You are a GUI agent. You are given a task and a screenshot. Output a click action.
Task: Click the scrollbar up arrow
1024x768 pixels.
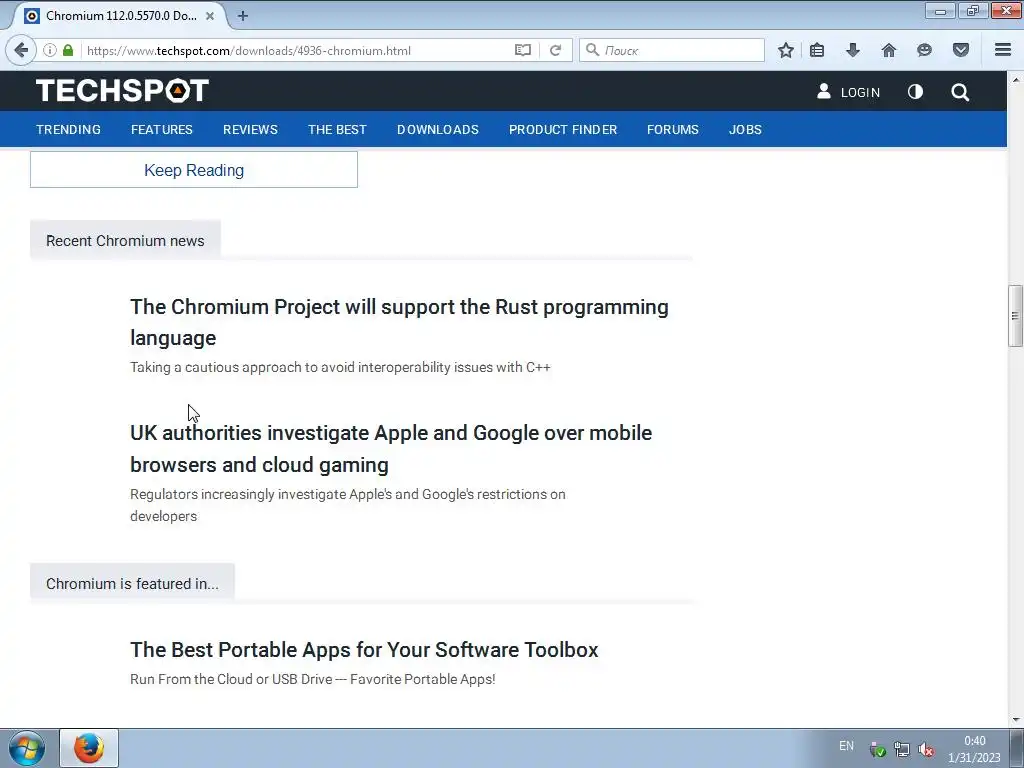click(x=1015, y=80)
